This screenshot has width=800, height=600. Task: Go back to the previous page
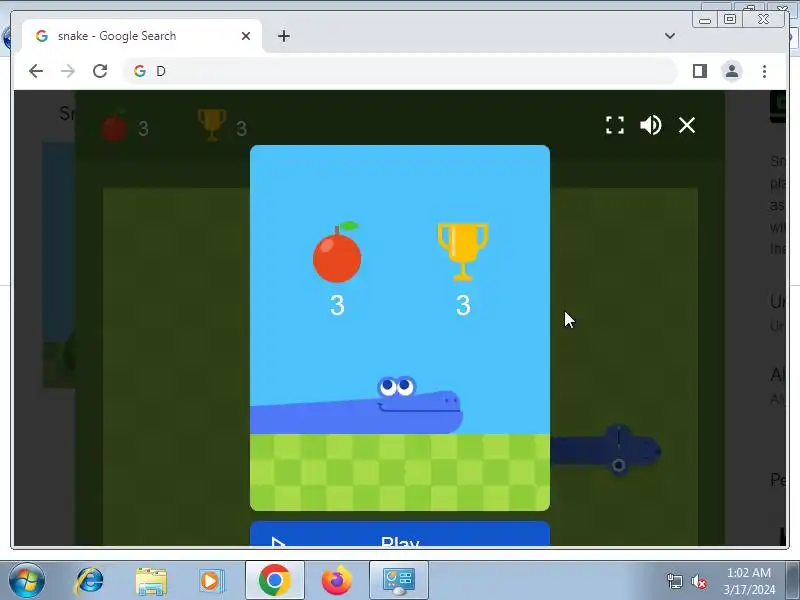click(x=36, y=71)
